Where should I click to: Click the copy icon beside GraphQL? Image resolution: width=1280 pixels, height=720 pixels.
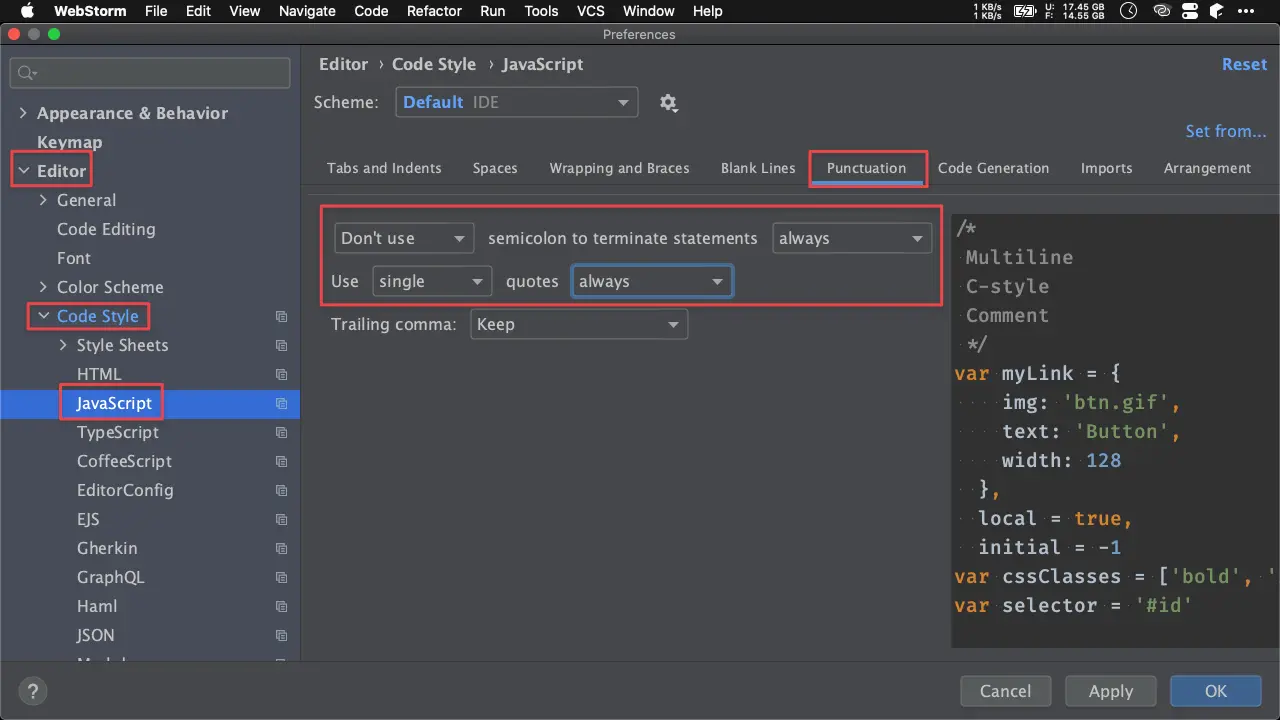[x=281, y=578]
